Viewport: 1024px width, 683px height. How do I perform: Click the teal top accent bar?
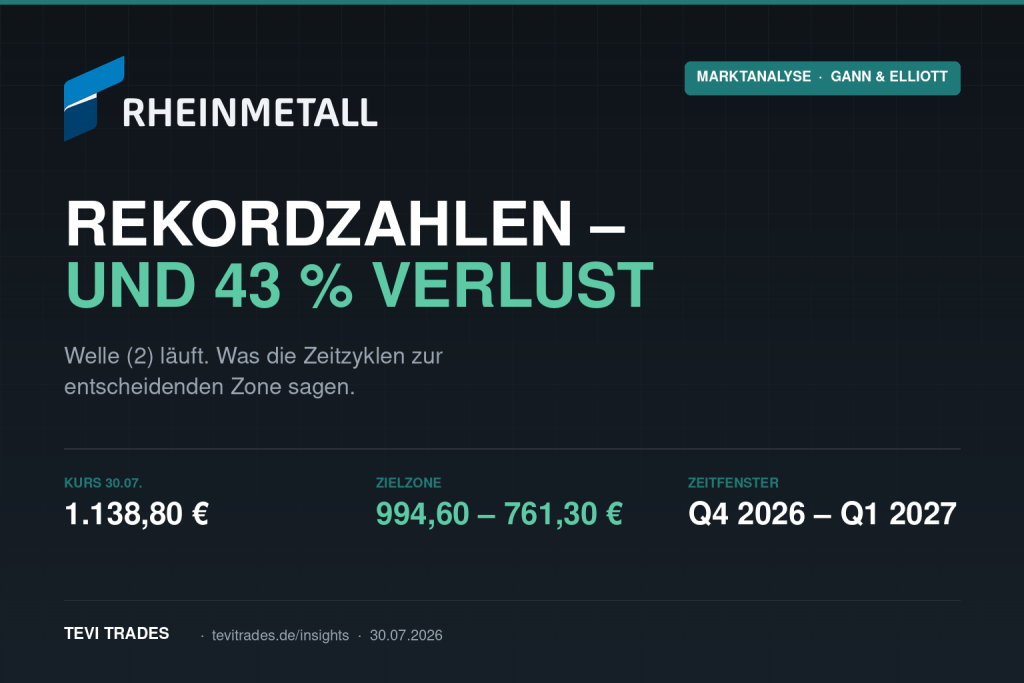click(512, 2)
